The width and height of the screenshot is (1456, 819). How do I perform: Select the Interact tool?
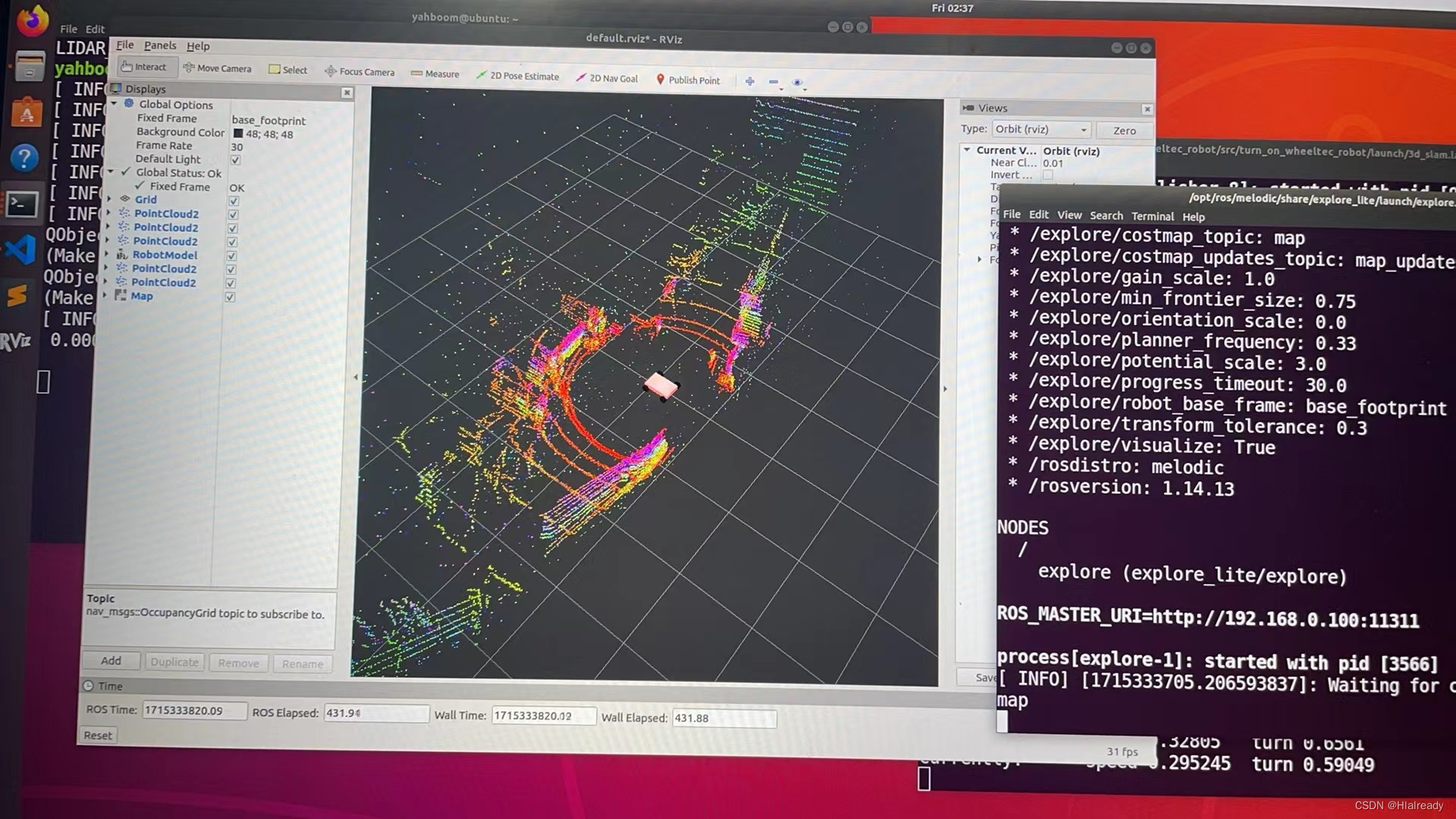pos(144,67)
